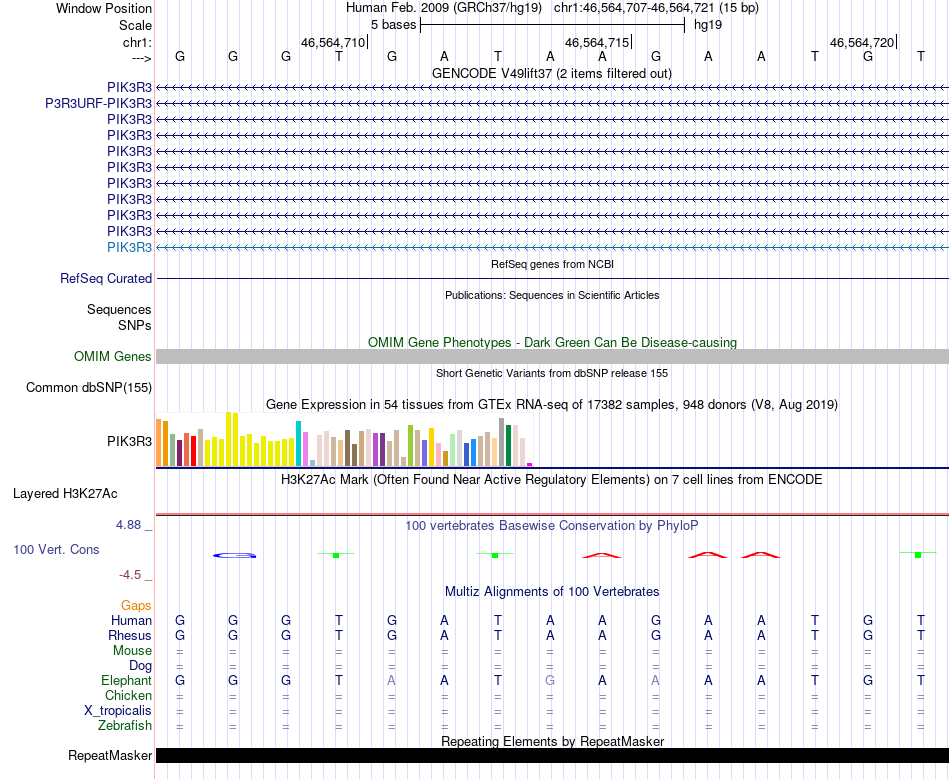Click the Sequences label
The image size is (950, 779).
tap(119, 310)
